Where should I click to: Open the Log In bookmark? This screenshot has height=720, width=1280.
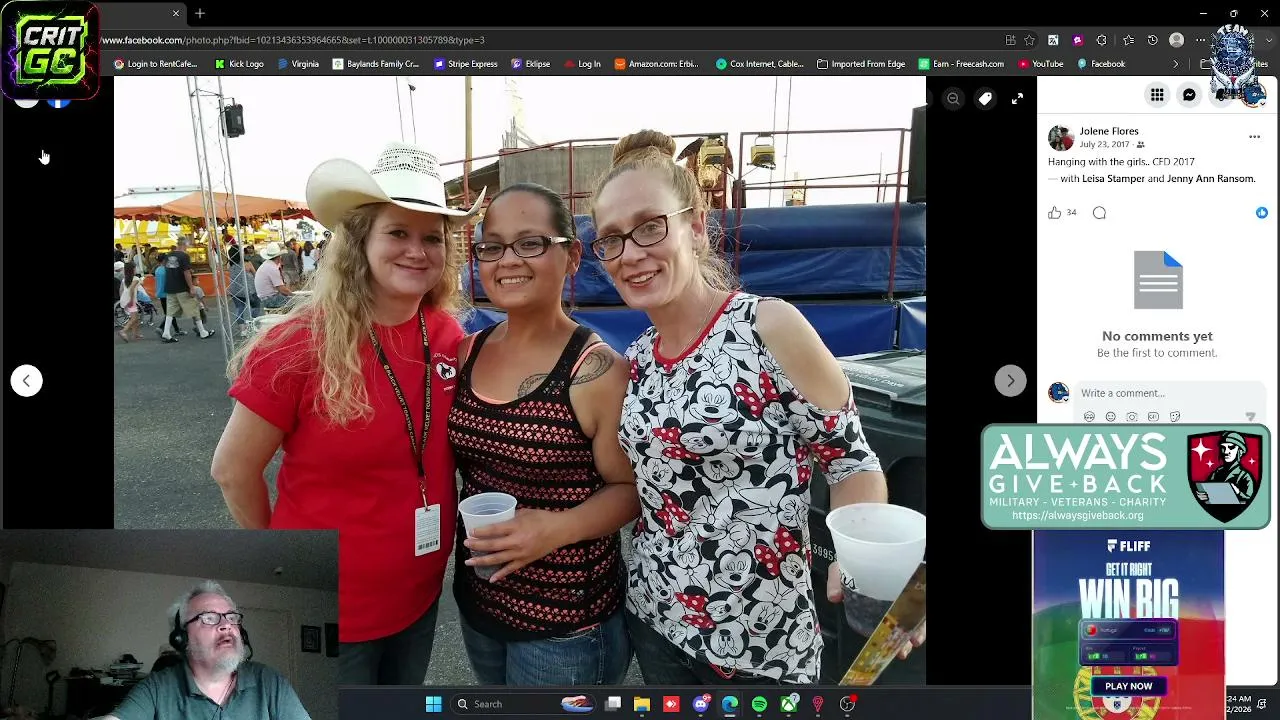(582, 64)
